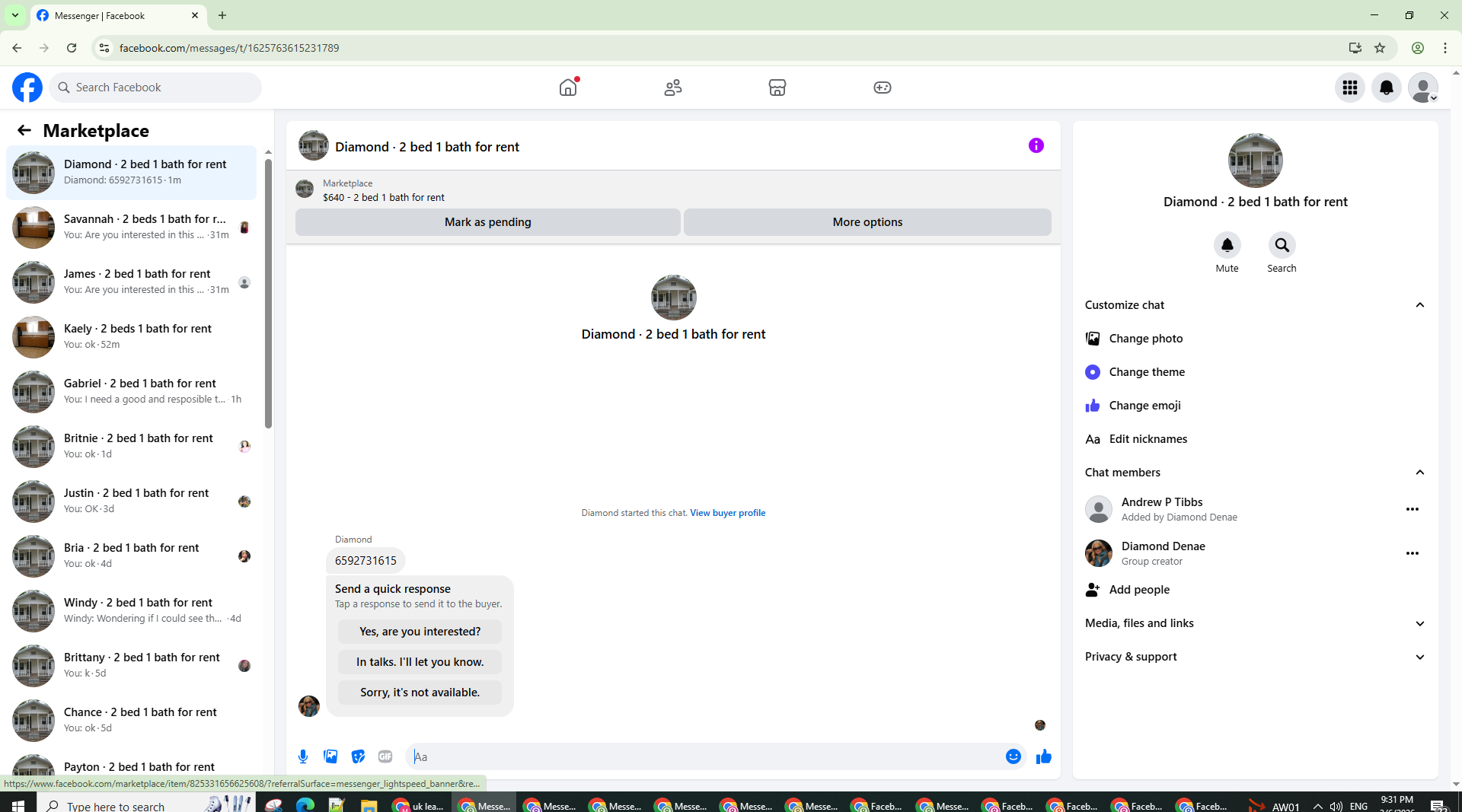Click the back arrow beside Marketplace
This screenshot has width=1462, height=812.
(24, 130)
